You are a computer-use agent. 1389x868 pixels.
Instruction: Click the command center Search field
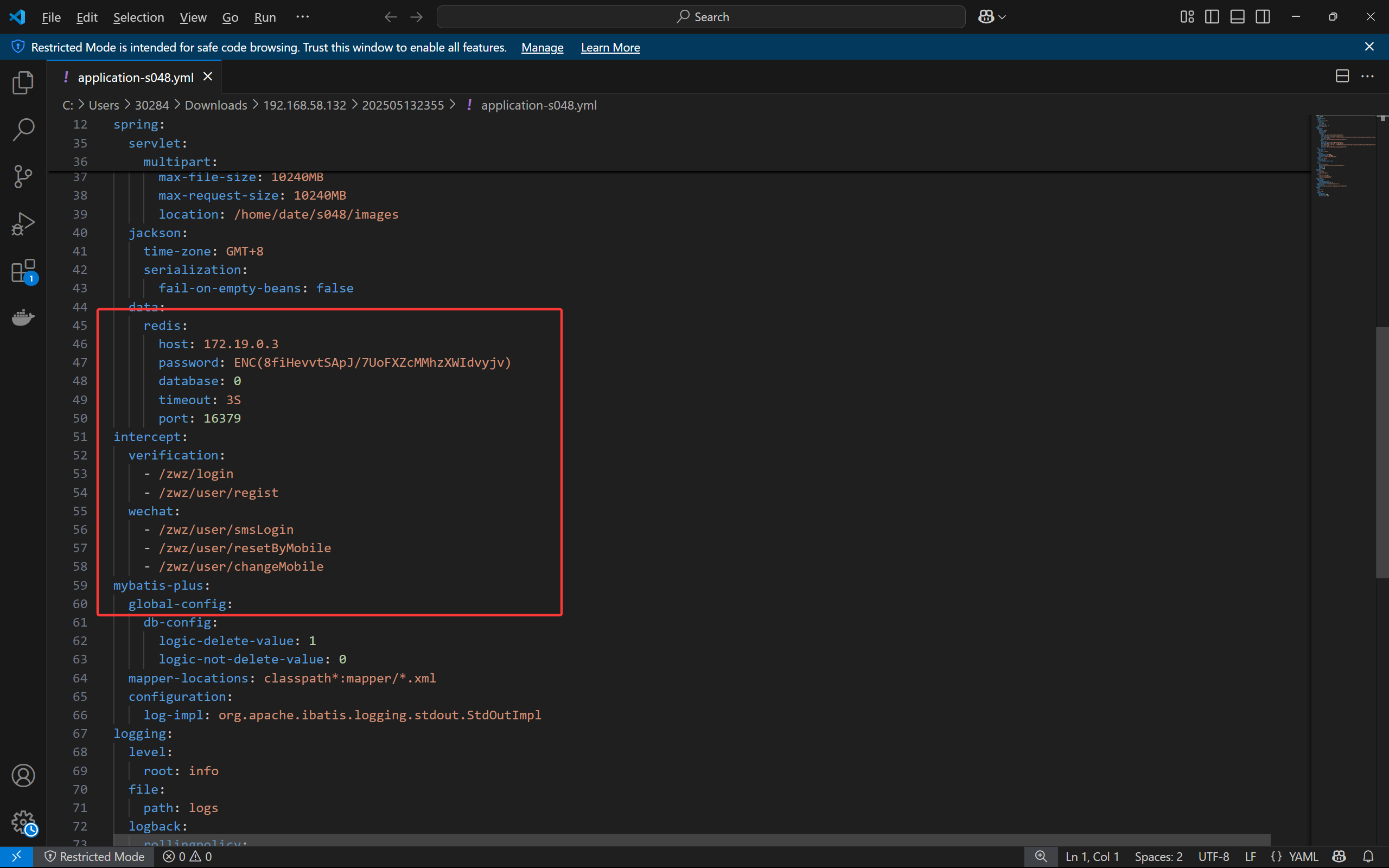700,17
